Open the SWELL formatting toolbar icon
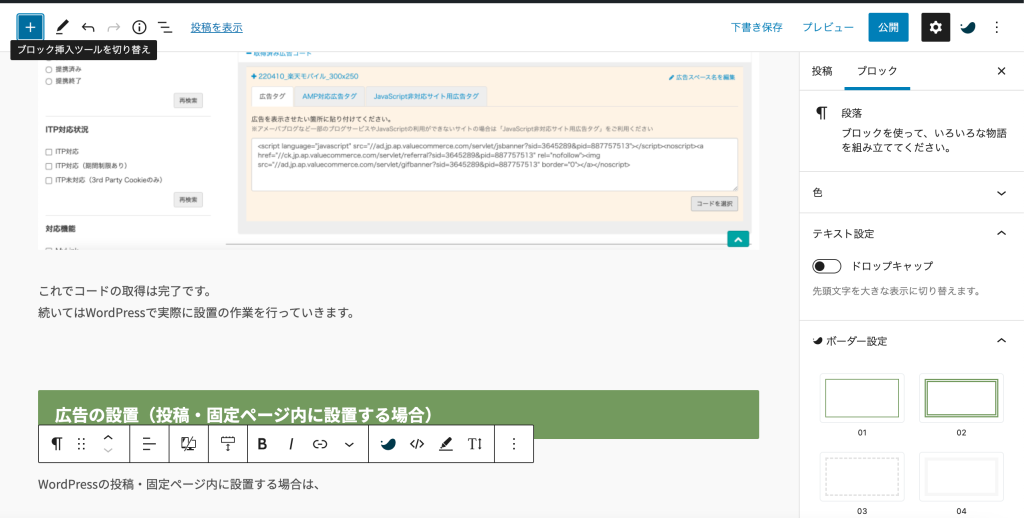Viewport: 1024px width, 518px height. click(x=388, y=444)
